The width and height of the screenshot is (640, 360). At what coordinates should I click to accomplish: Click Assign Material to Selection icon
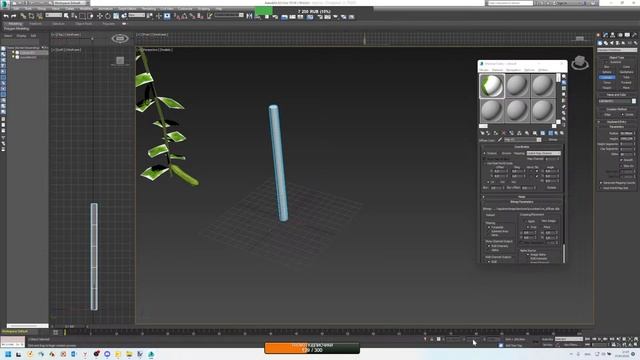tap(496, 133)
